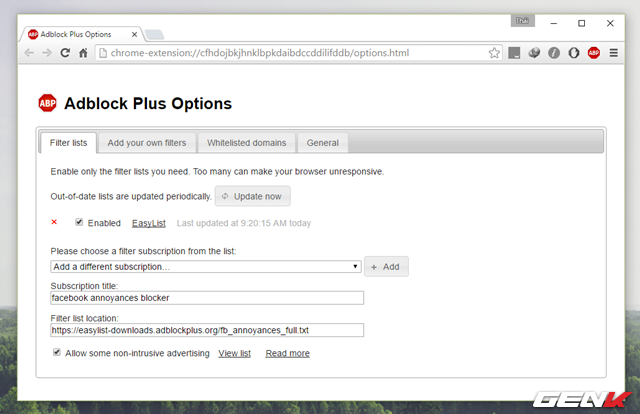Reload the Adblock Plus options page
The height and width of the screenshot is (414, 640).
pos(66,52)
